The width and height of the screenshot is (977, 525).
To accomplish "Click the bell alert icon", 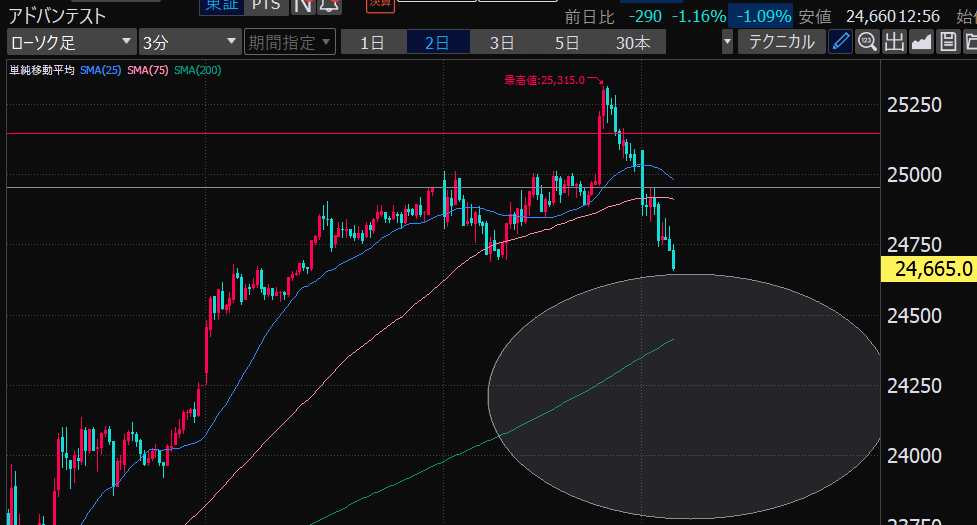I will pyautogui.click(x=328, y=5).
